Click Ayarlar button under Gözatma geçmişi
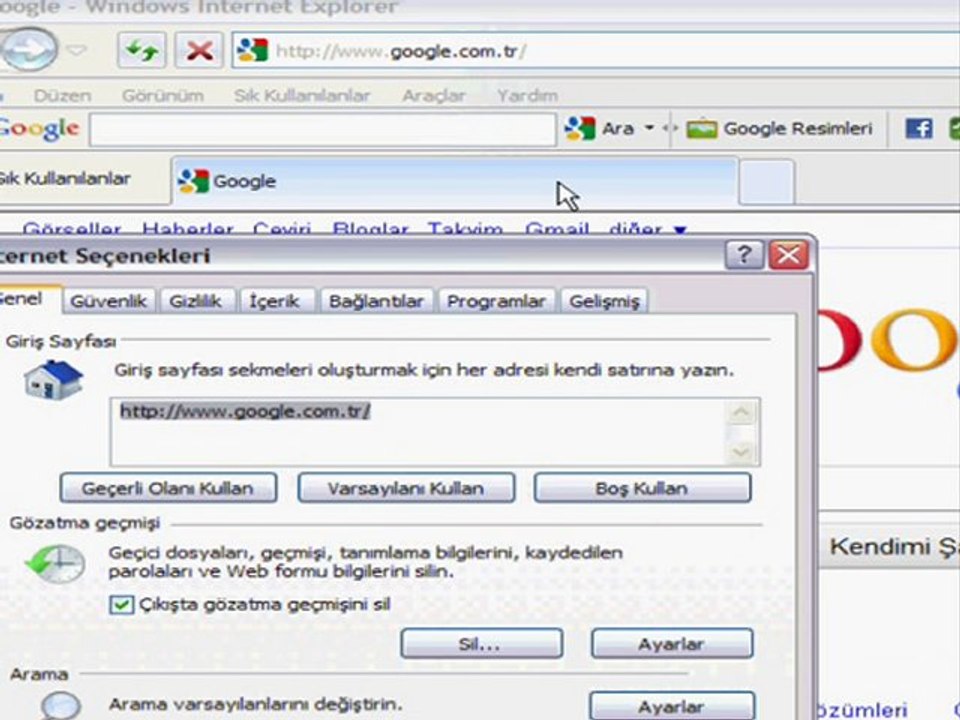This screenshot has width=960, height=720. 672,643
